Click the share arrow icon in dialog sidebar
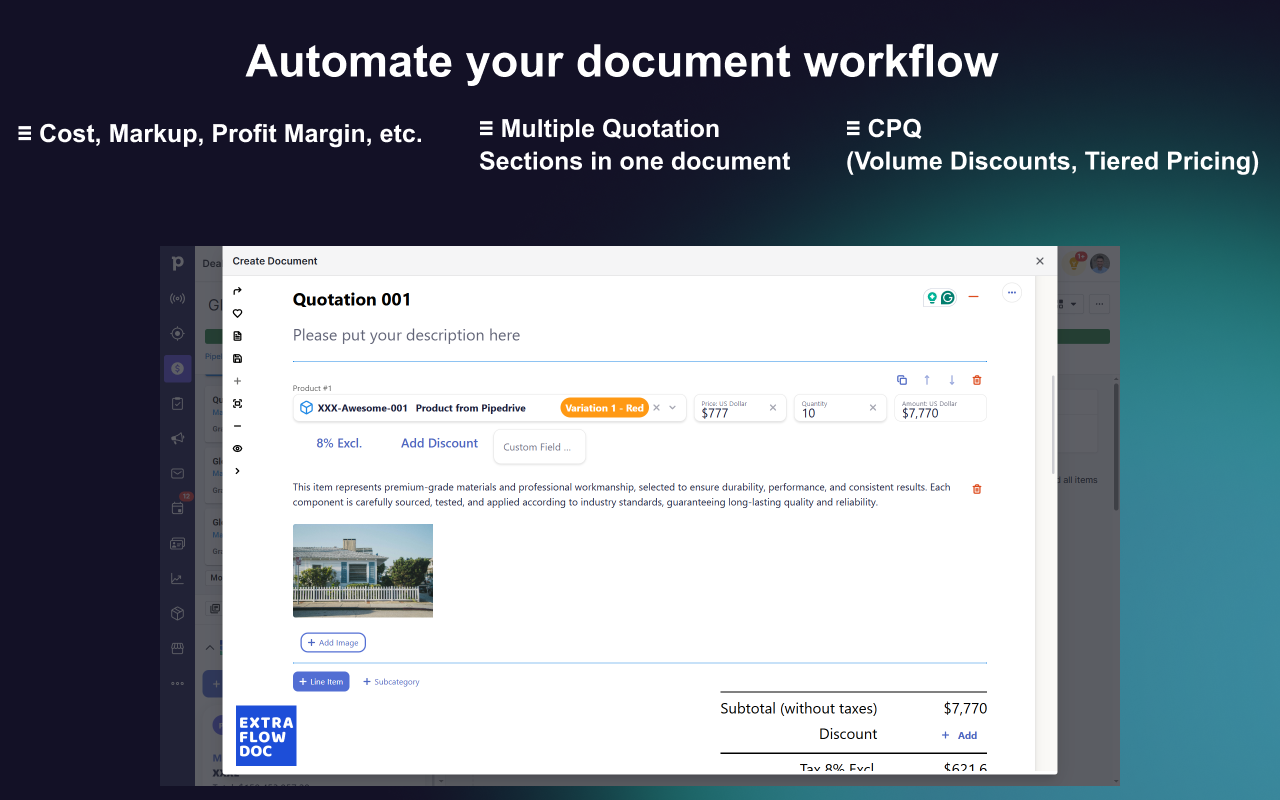This screenshot has width=1280, height=800. (237, 291)
